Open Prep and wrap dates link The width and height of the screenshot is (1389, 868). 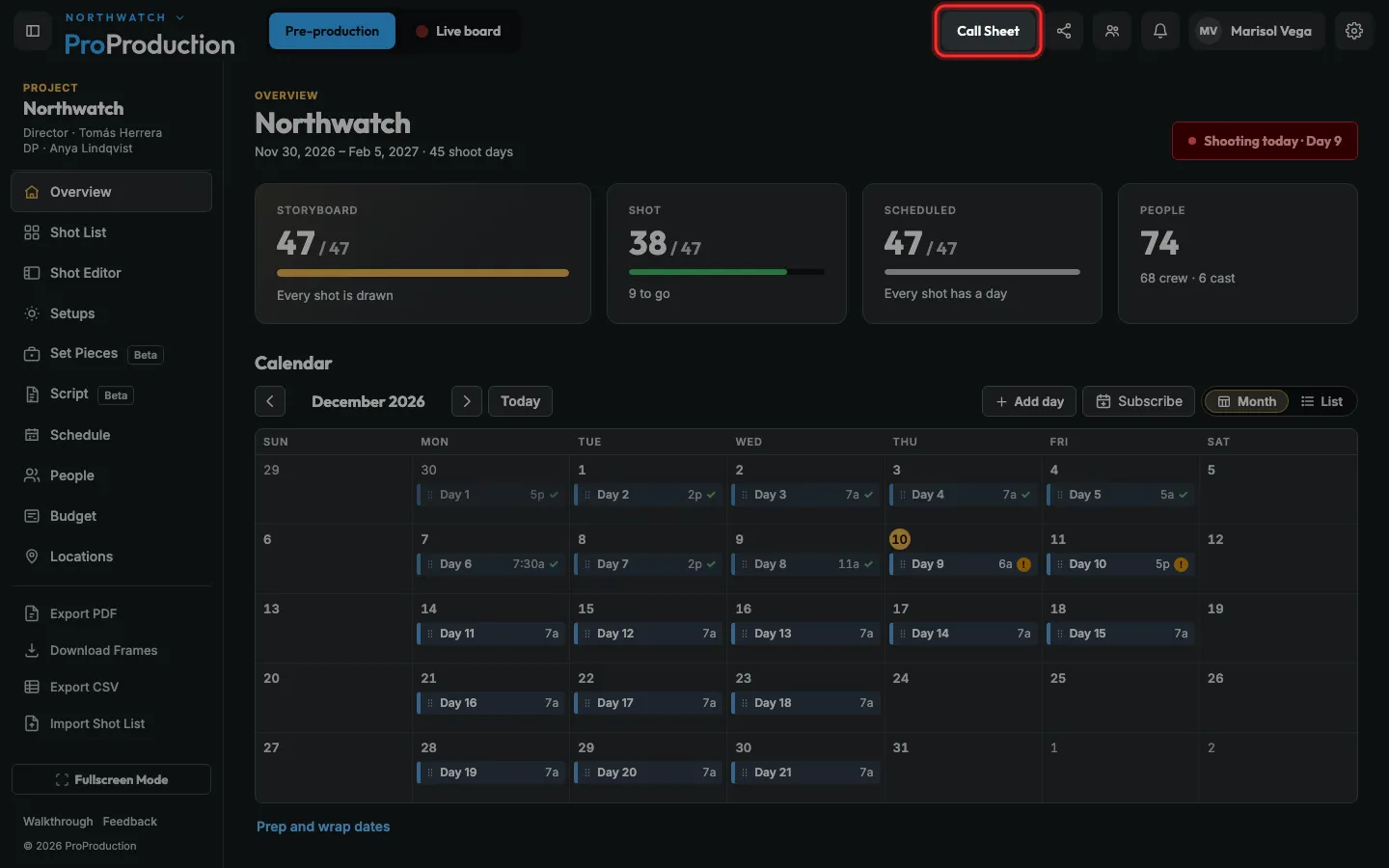[323, 827]
